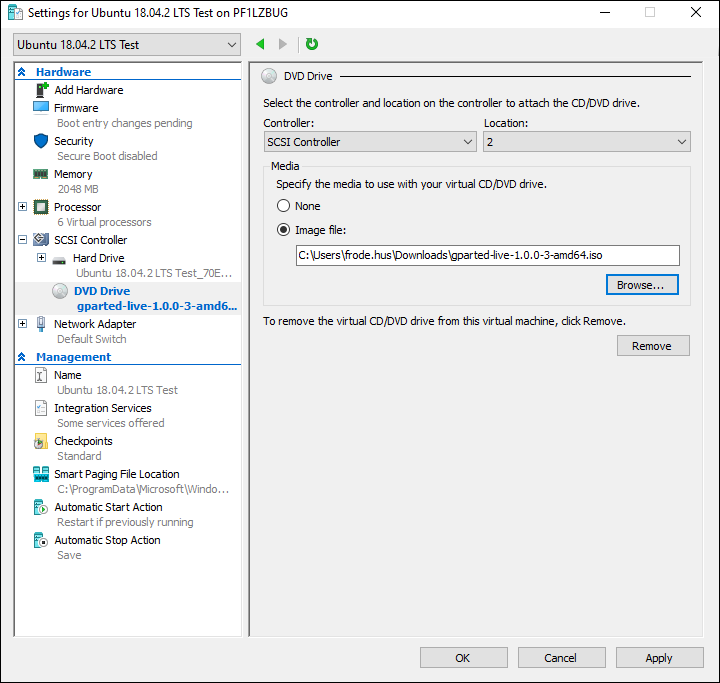
Task: Click the 'Some services offered' text
Action: 110,423
